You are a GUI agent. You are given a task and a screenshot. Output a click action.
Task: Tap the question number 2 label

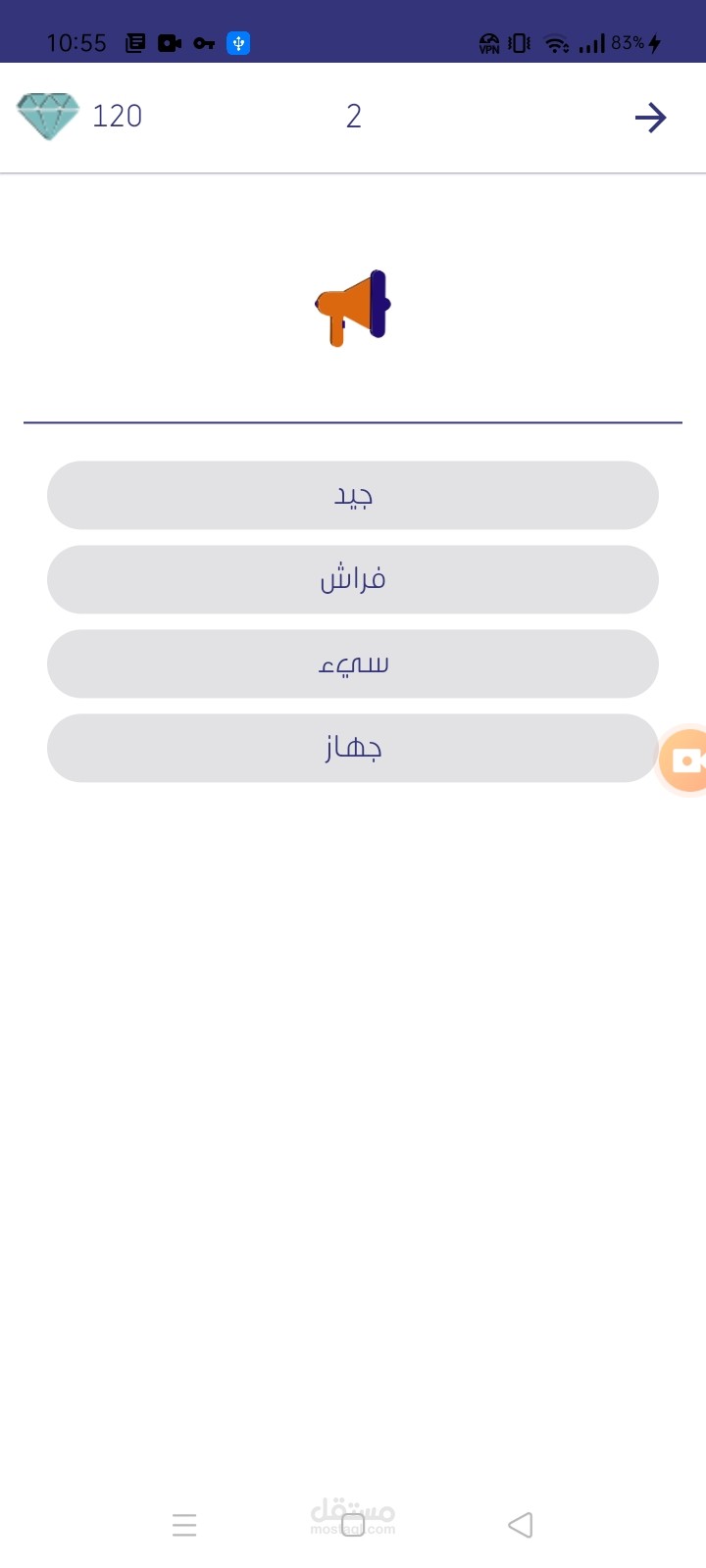coord(354,117)
